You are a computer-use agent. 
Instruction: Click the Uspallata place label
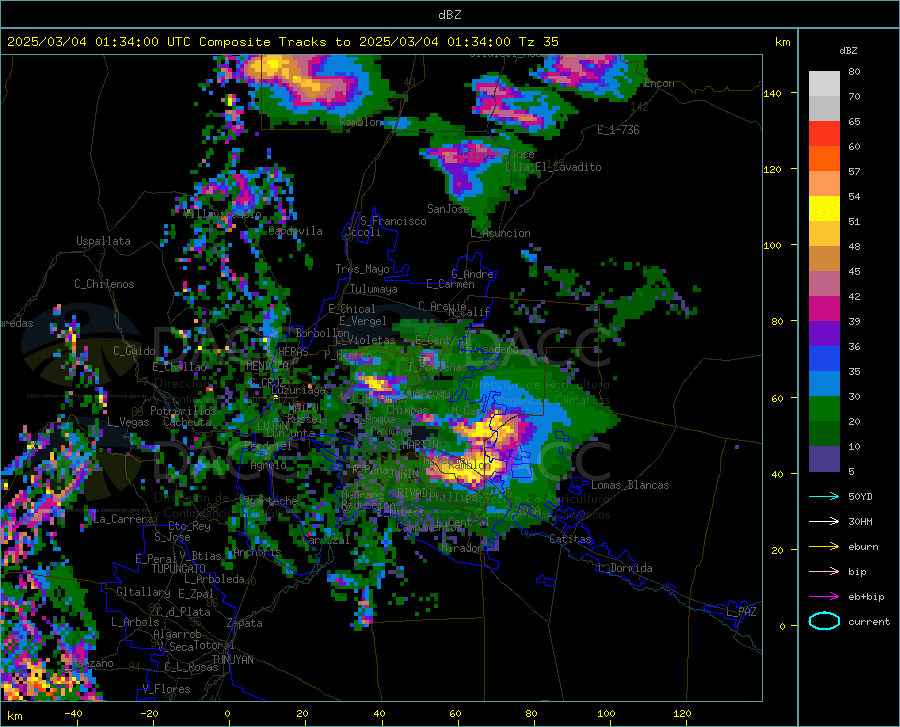click(103, 241)
